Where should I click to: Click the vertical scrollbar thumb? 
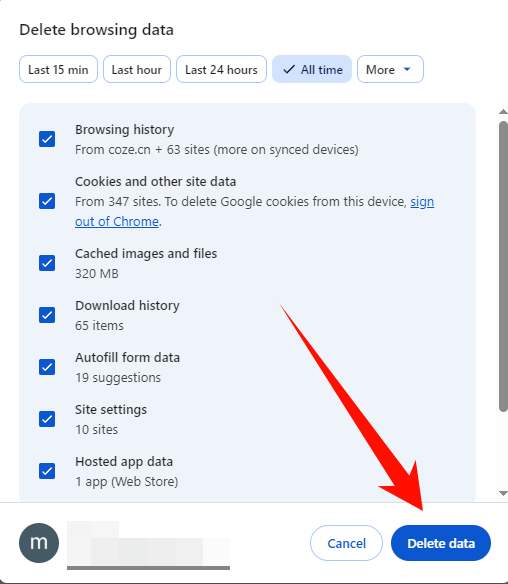(503, 266)
